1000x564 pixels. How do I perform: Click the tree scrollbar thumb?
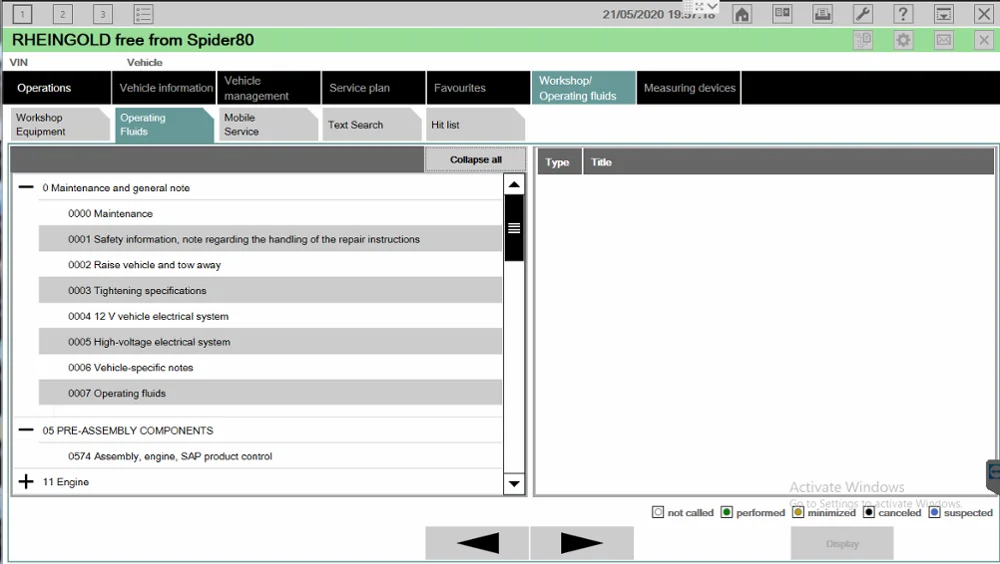click(x=514, y=228)
